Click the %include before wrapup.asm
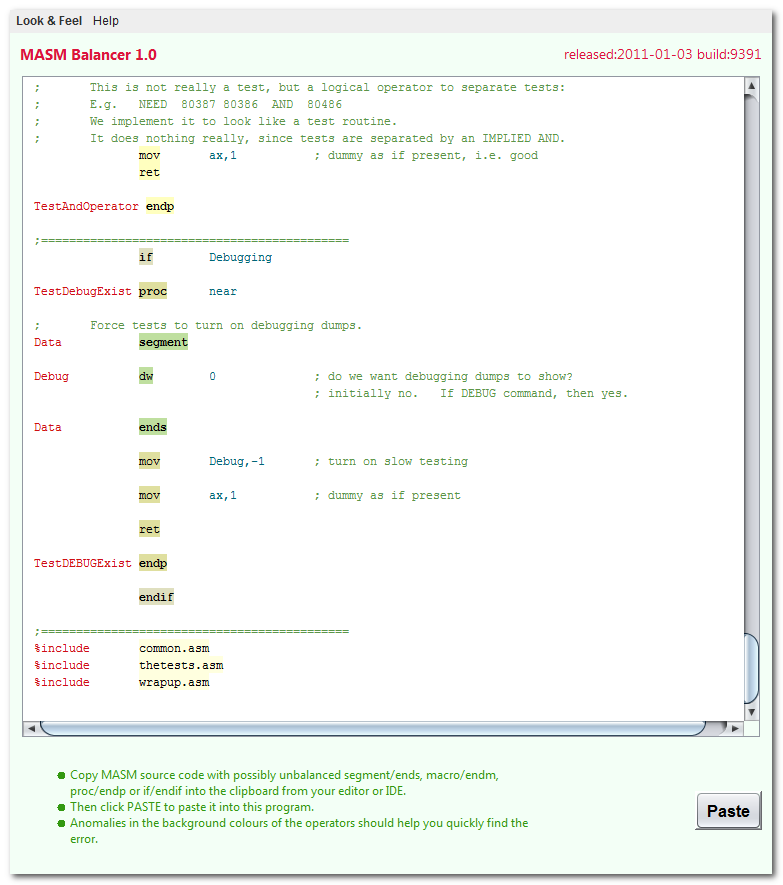 tap(62, 682)
